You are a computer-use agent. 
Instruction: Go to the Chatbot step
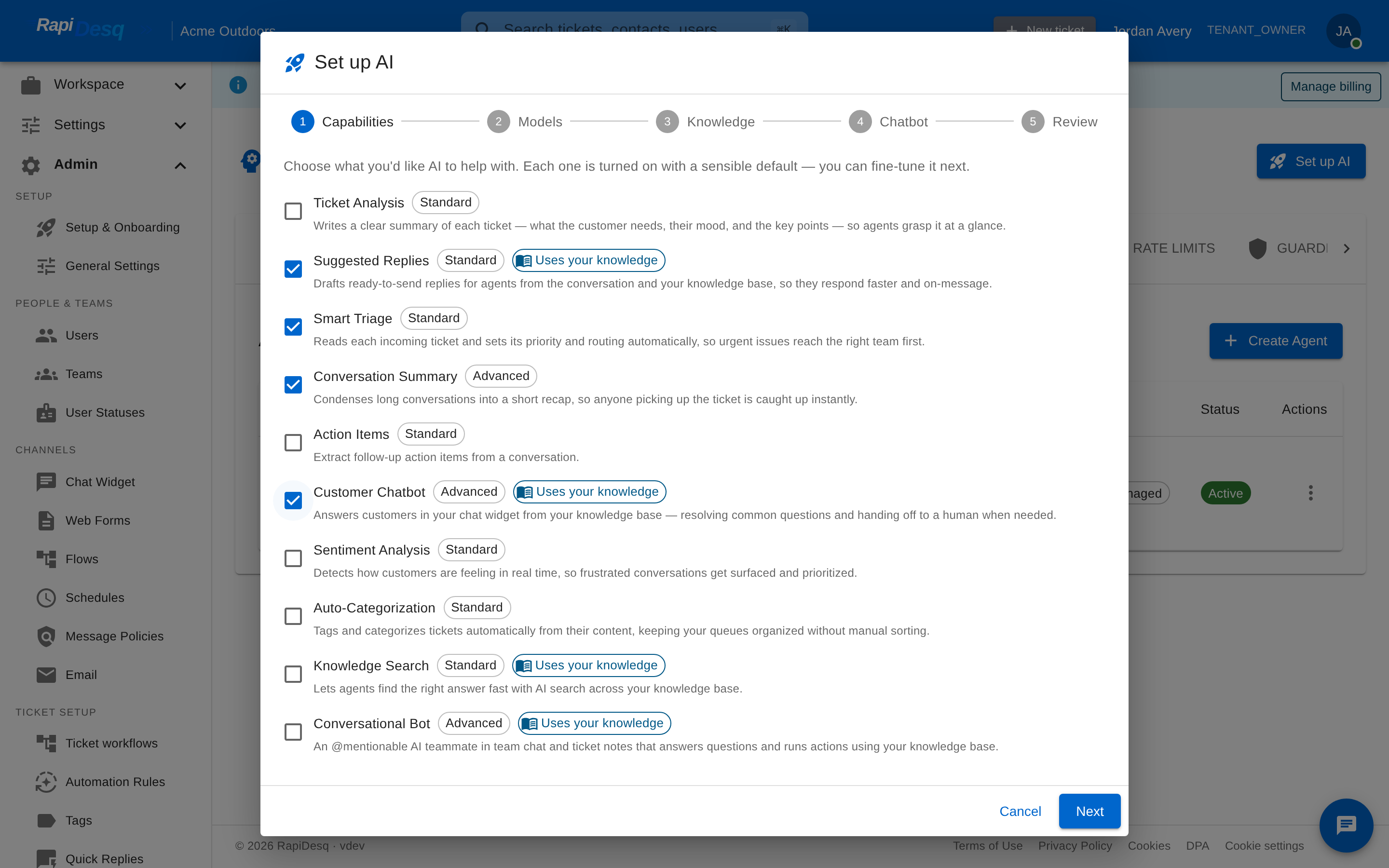click(x=888, y=122)
